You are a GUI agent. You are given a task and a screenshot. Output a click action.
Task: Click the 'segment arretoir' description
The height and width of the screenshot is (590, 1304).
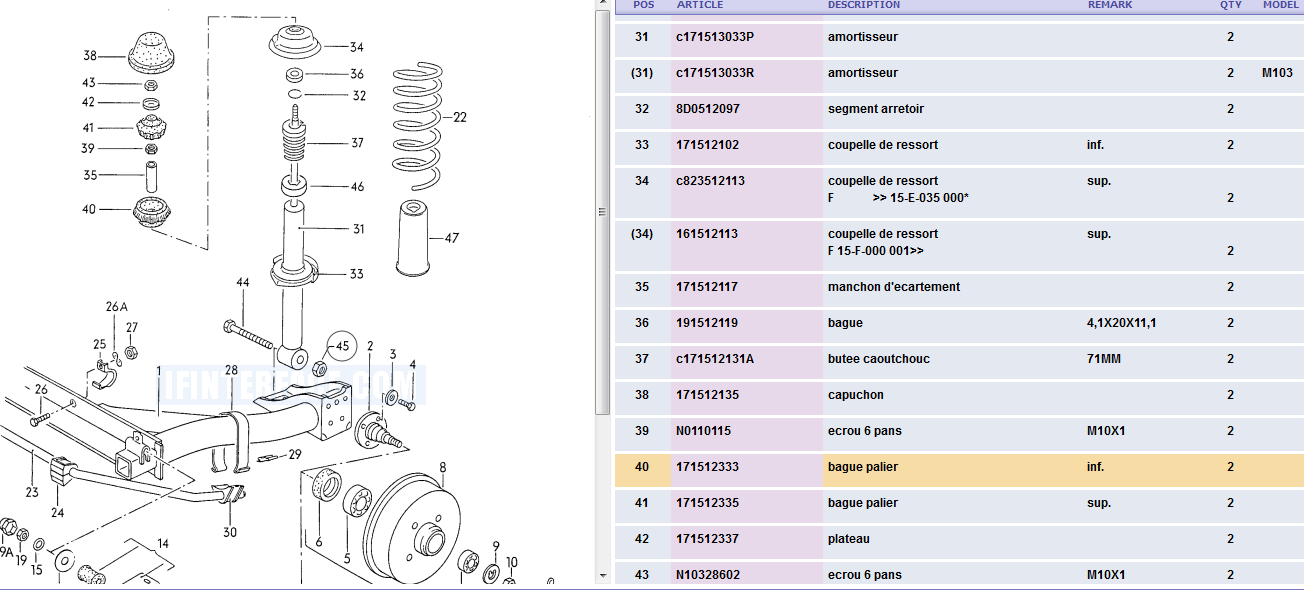(876, 109)
